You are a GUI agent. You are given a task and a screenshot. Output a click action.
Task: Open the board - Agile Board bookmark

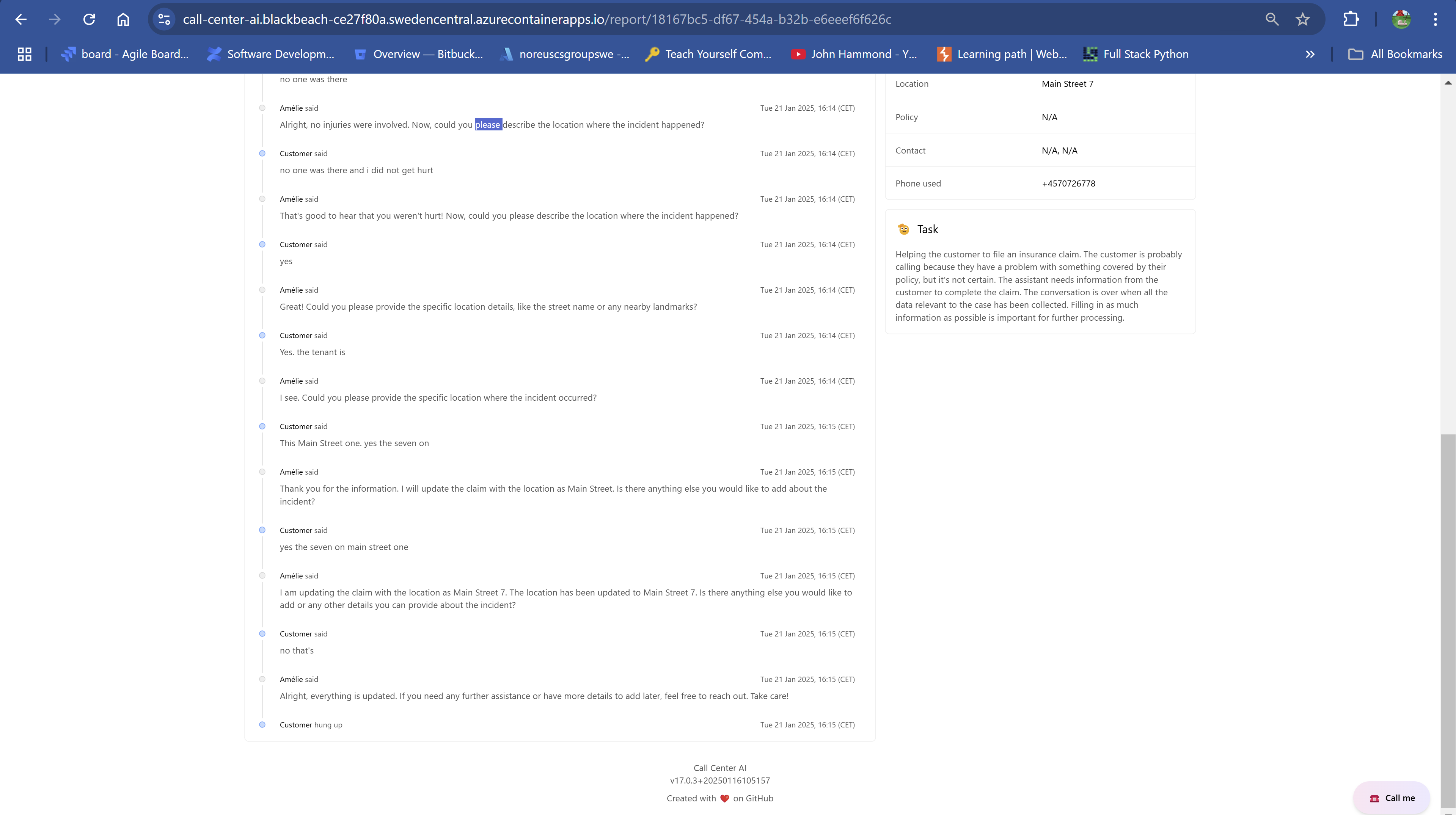point(125,54)
